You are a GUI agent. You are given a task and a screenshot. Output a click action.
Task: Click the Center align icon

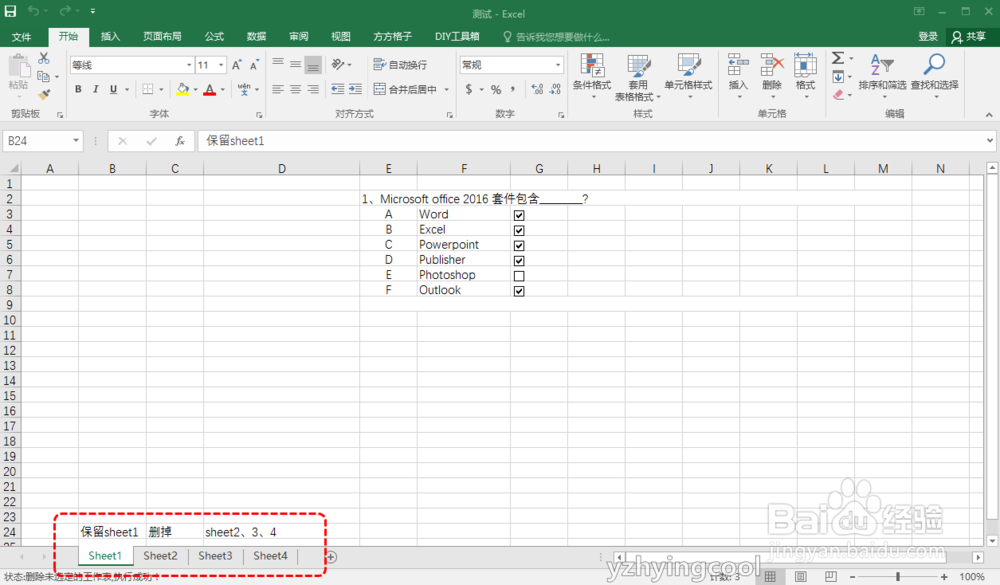[x=295, y=89]
